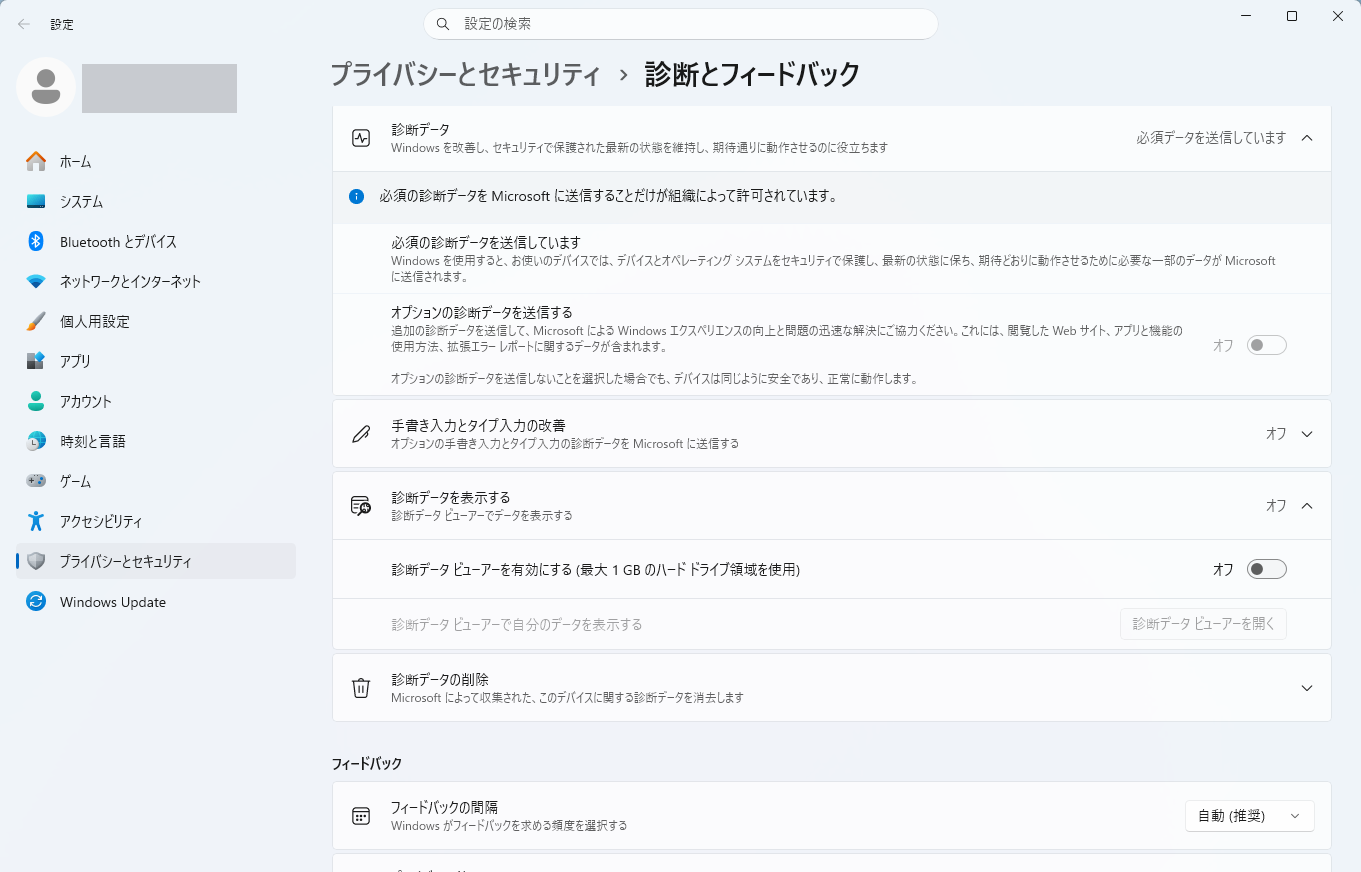Select システム in the sidebar menu
Screen dimensions: 1361x872
click(x=156, y=201)
